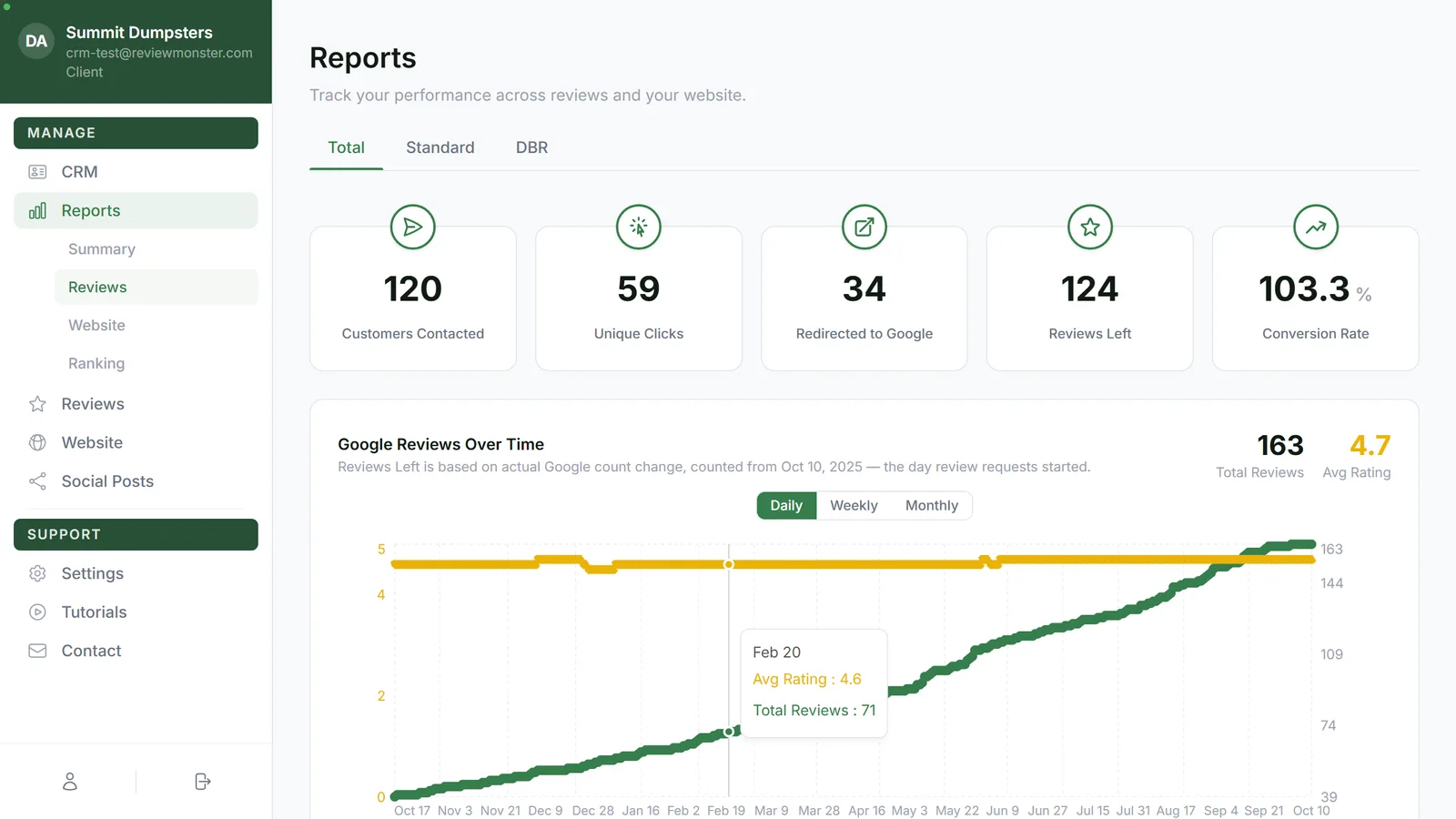
Task: Click the Website globe icon
Action: point(37,443)
